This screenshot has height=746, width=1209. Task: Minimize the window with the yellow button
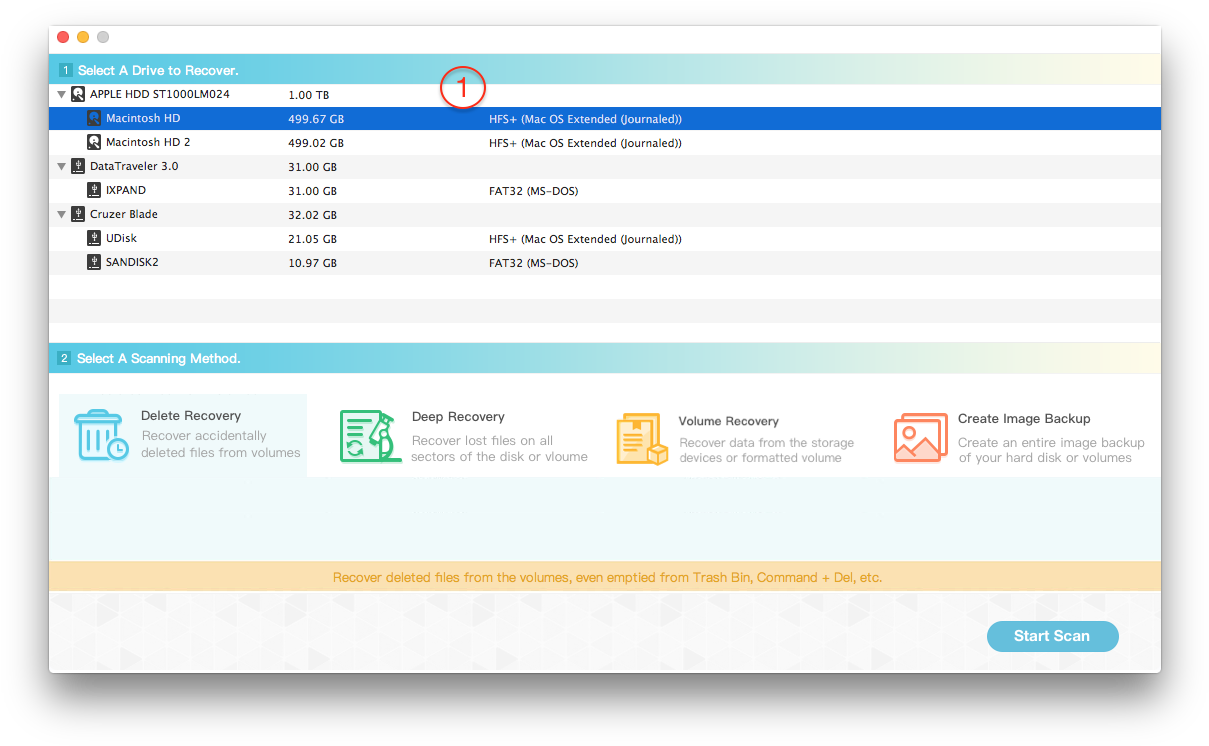(x=83, y=37)
